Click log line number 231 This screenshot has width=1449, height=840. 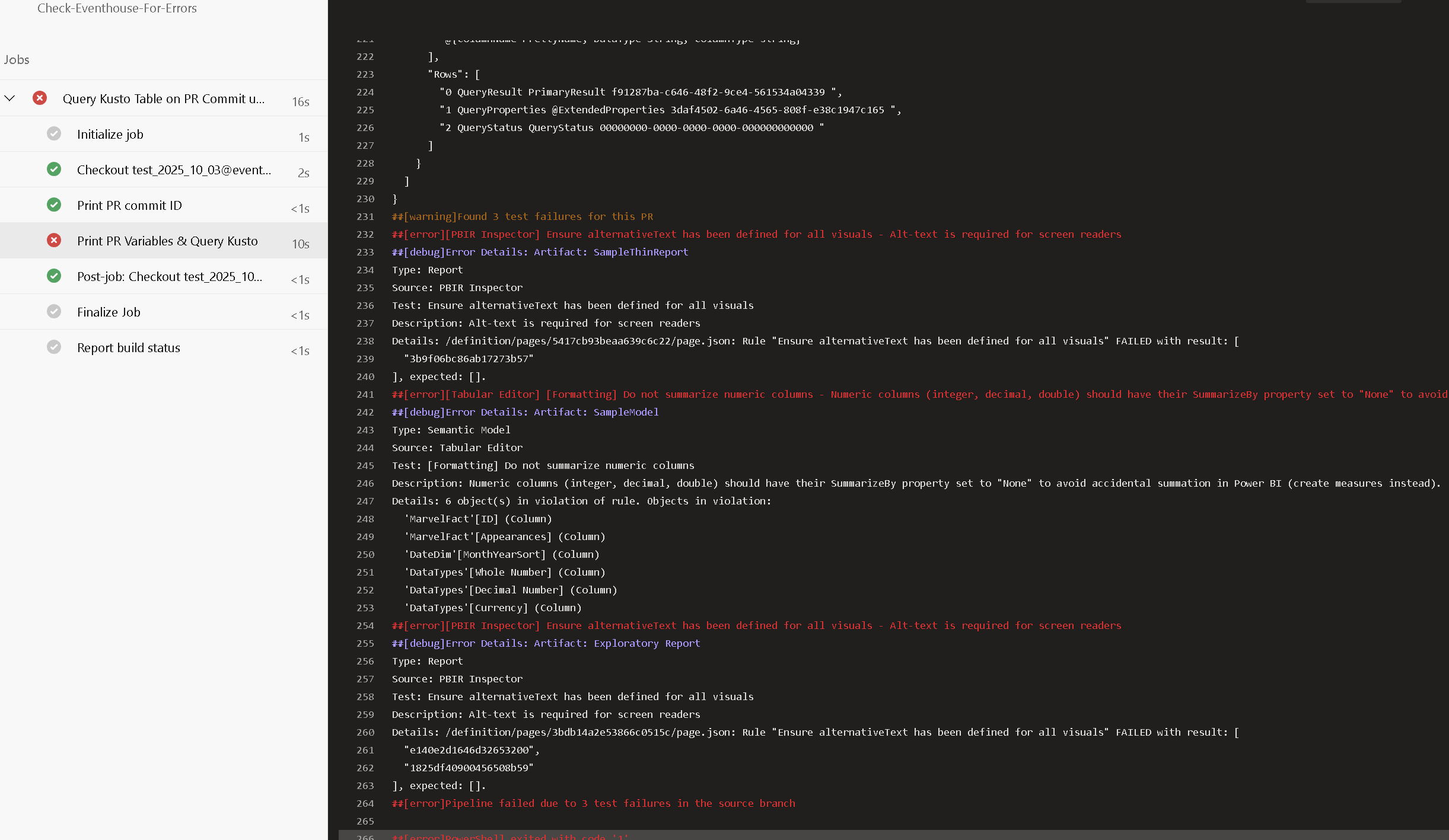(x=365, y=217)
